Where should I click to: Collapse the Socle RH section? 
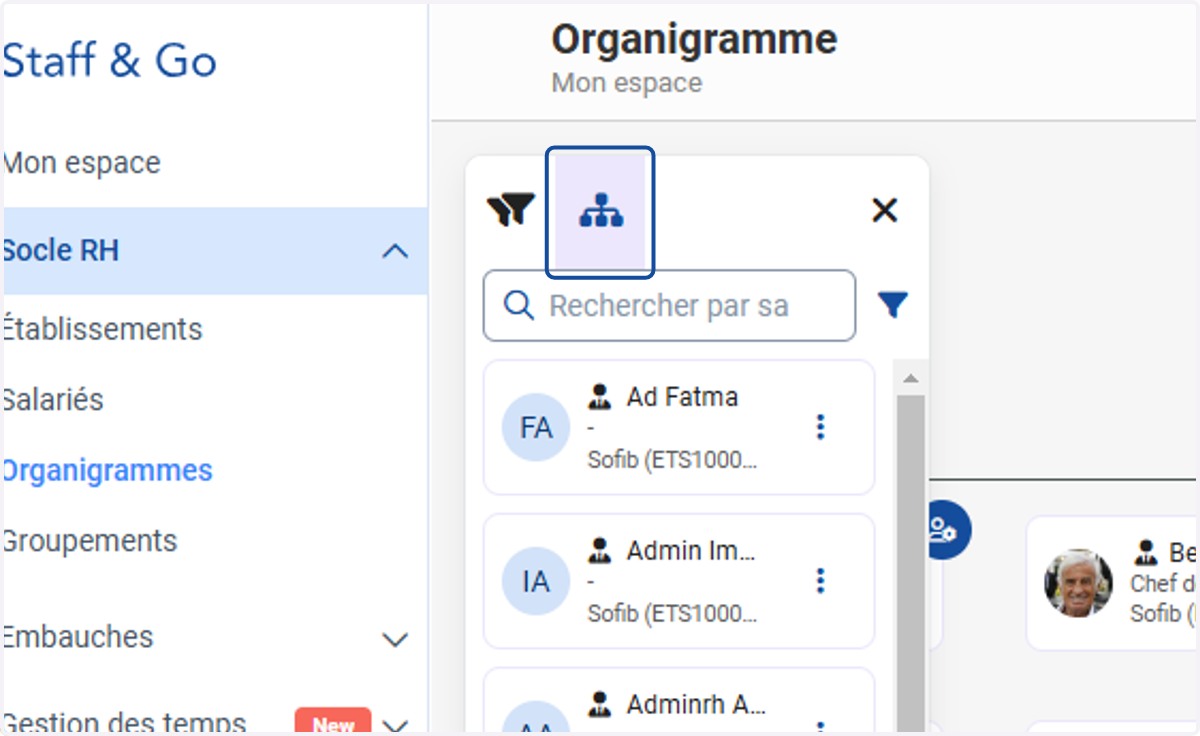coord(396,251)
